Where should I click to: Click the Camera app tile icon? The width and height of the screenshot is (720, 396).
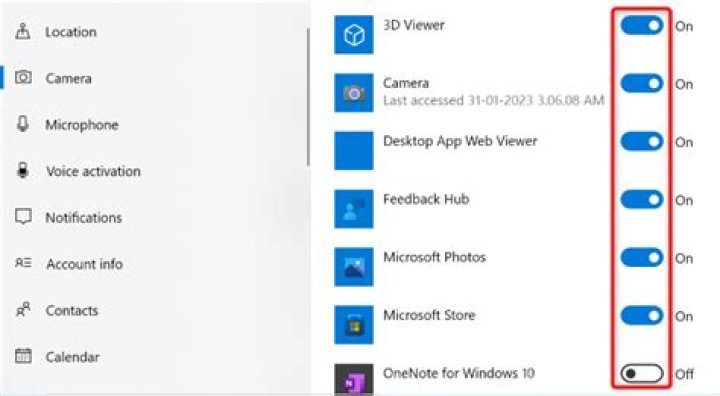pos(354,93)
